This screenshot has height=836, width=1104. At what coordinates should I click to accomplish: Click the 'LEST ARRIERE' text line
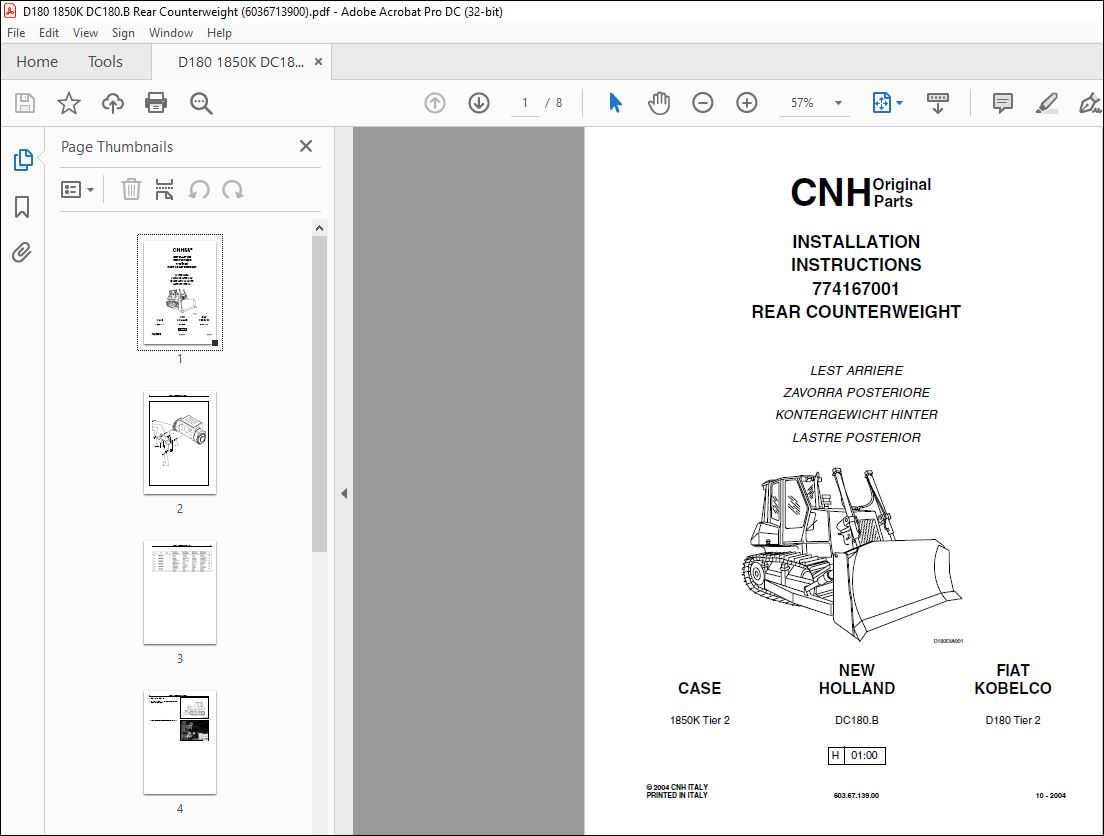(856, 370)
